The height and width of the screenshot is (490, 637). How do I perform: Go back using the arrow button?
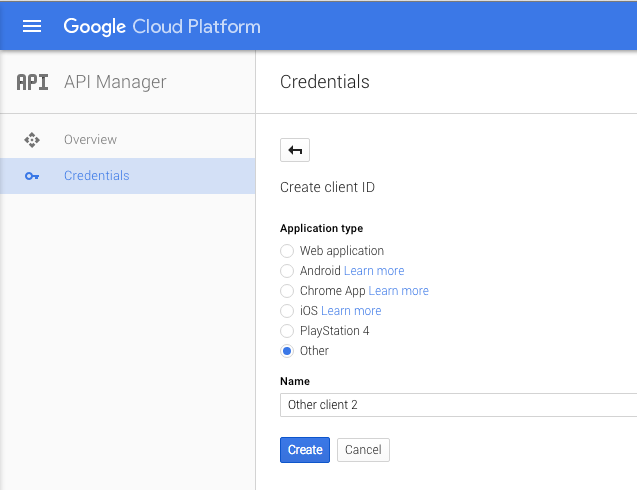pyautogui.click(x=295, y=150)
